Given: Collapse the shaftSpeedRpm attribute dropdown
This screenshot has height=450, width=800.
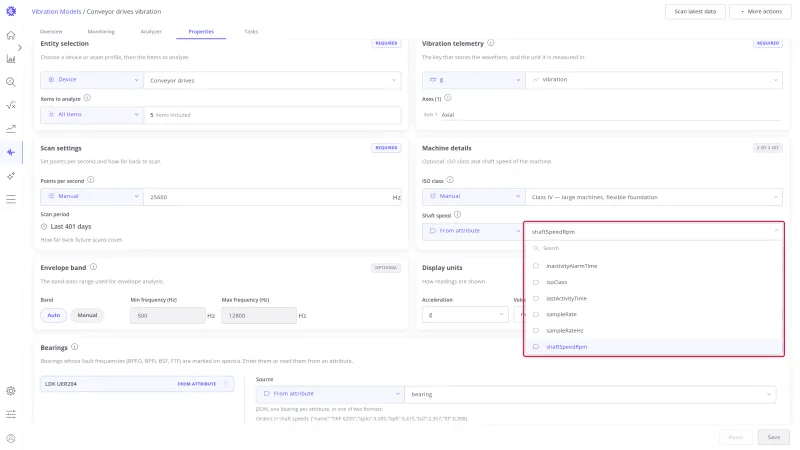Looking at the screenshot, I should pyautogui.click(x=654, y=232).
